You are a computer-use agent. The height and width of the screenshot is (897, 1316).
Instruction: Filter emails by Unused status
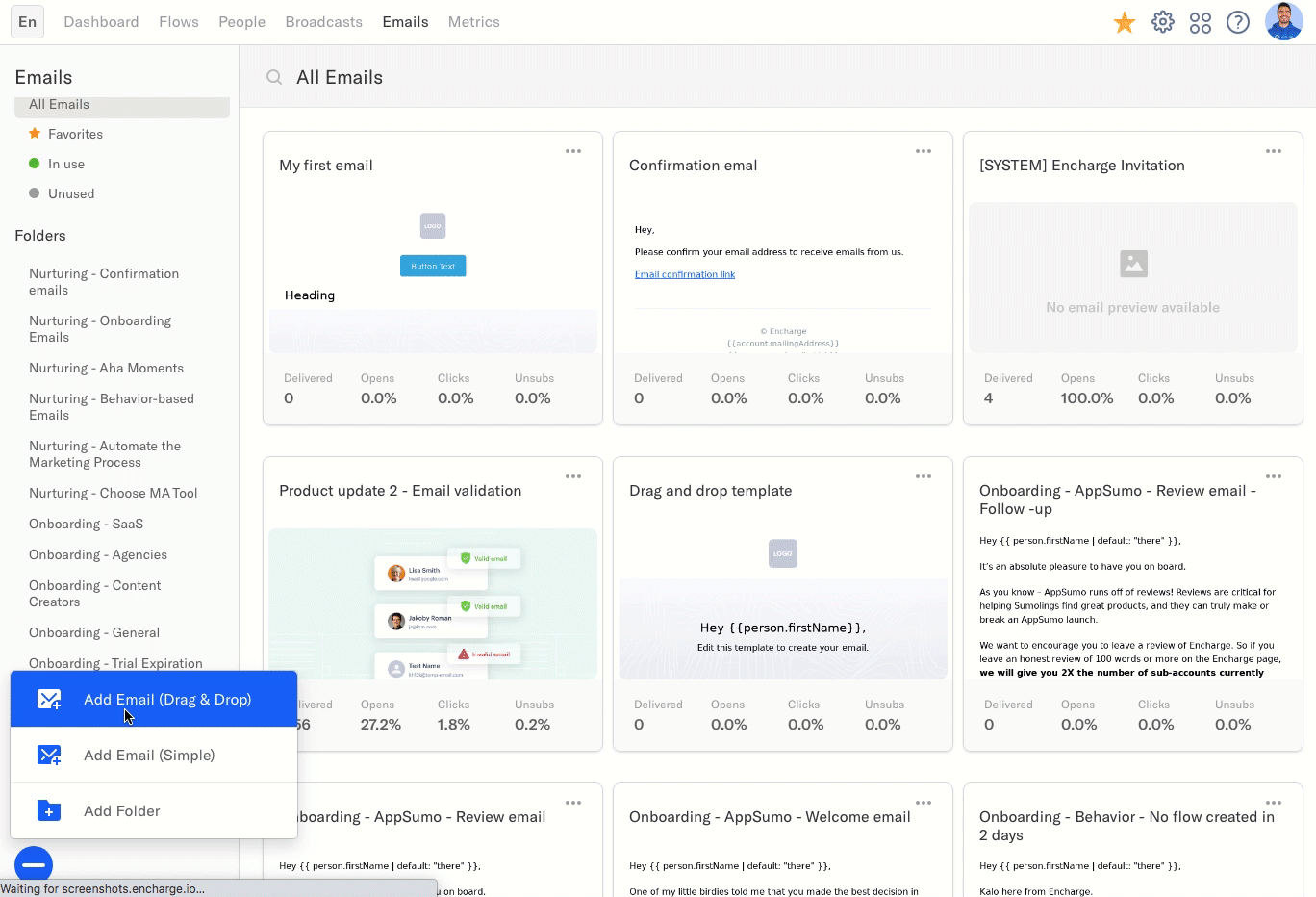tap(70, 193)
